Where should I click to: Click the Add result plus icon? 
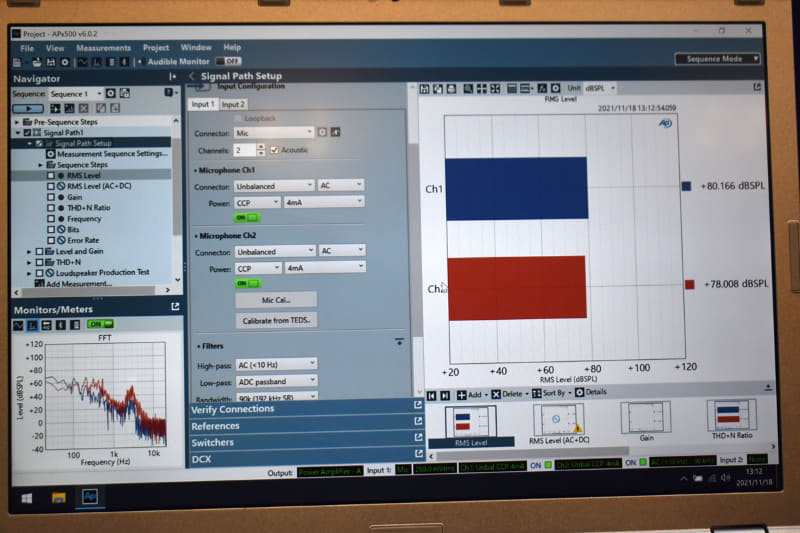pyautogui.click(x=461, y=395)
